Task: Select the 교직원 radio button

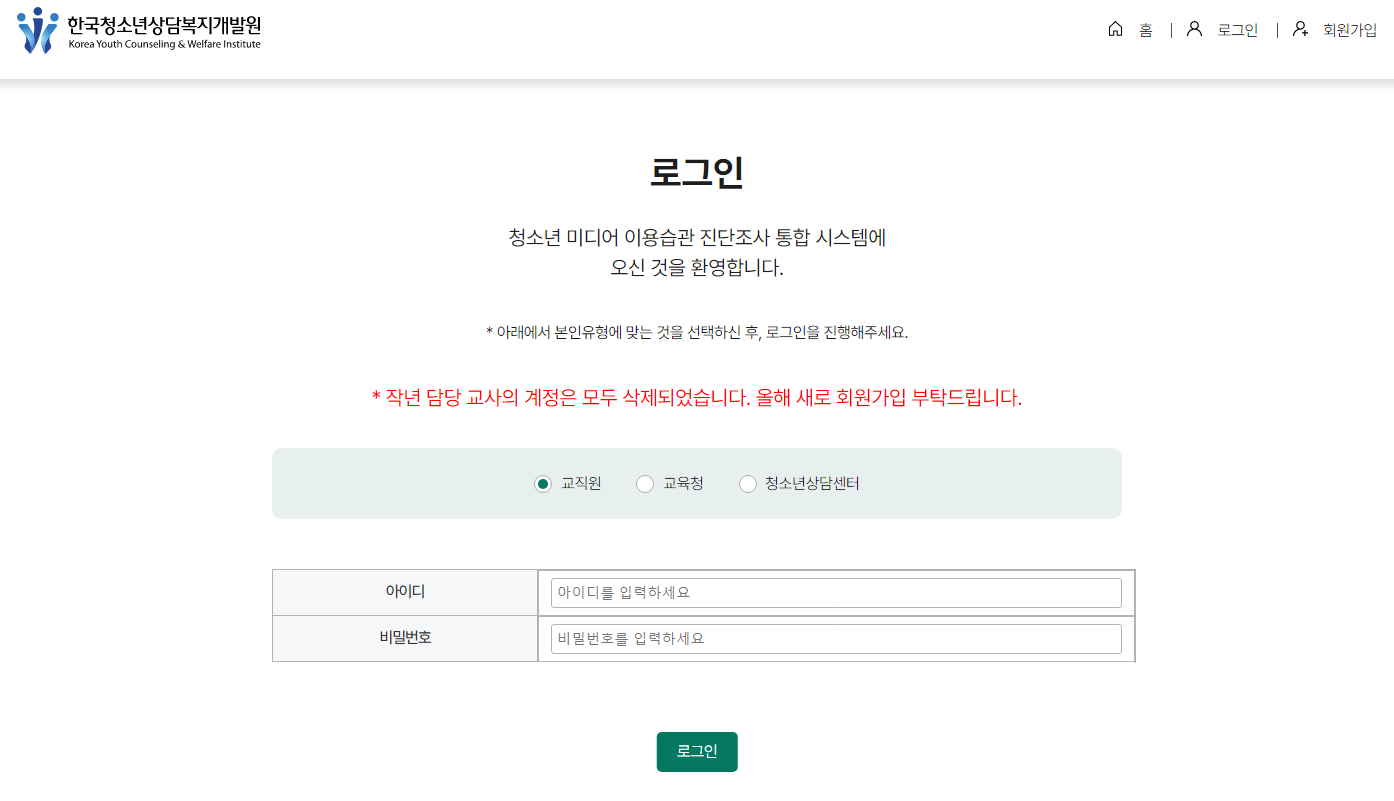Action: pyautogui.click(x=542, y=483)
